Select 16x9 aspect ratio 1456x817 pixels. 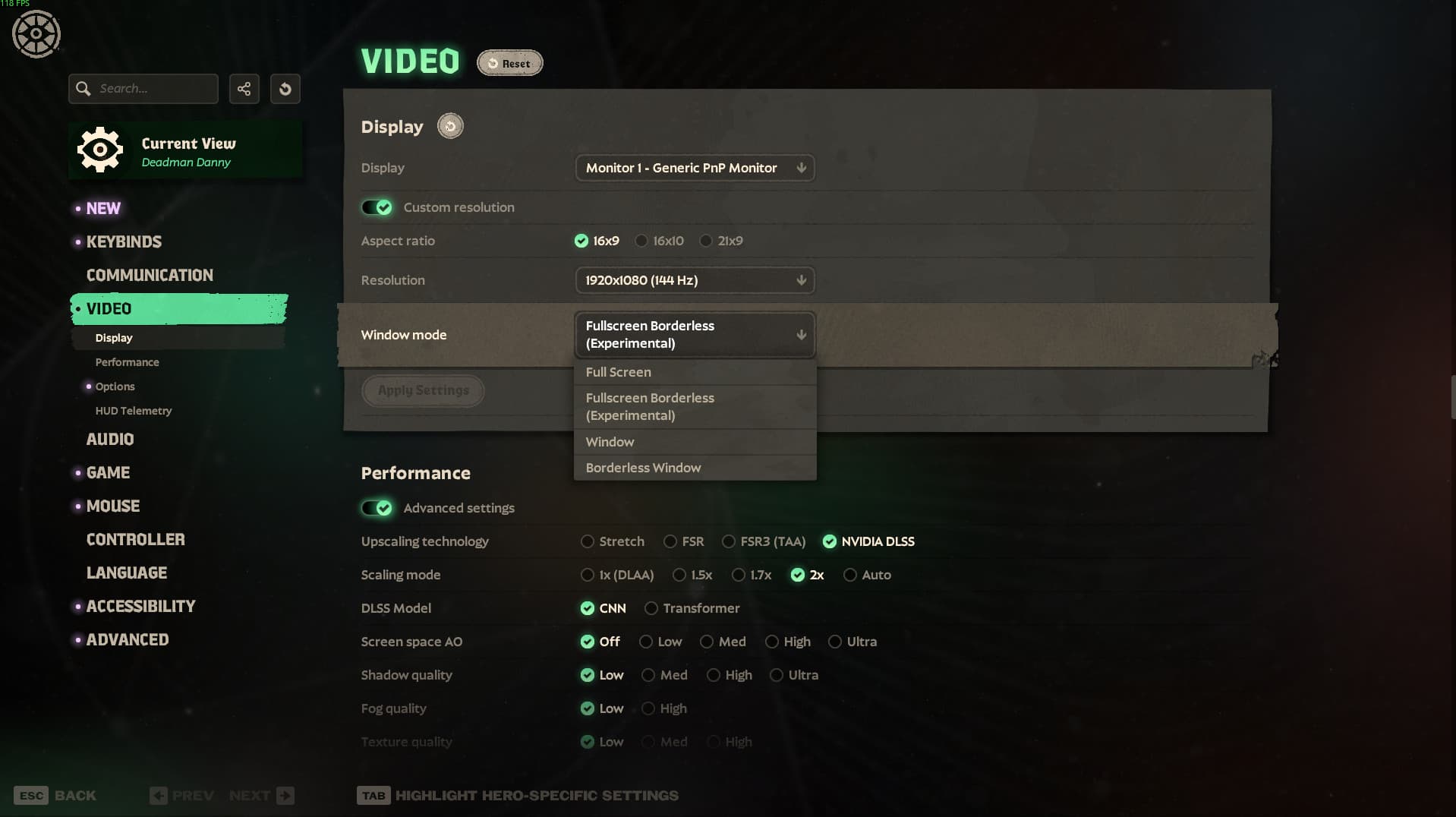point(597,241)
